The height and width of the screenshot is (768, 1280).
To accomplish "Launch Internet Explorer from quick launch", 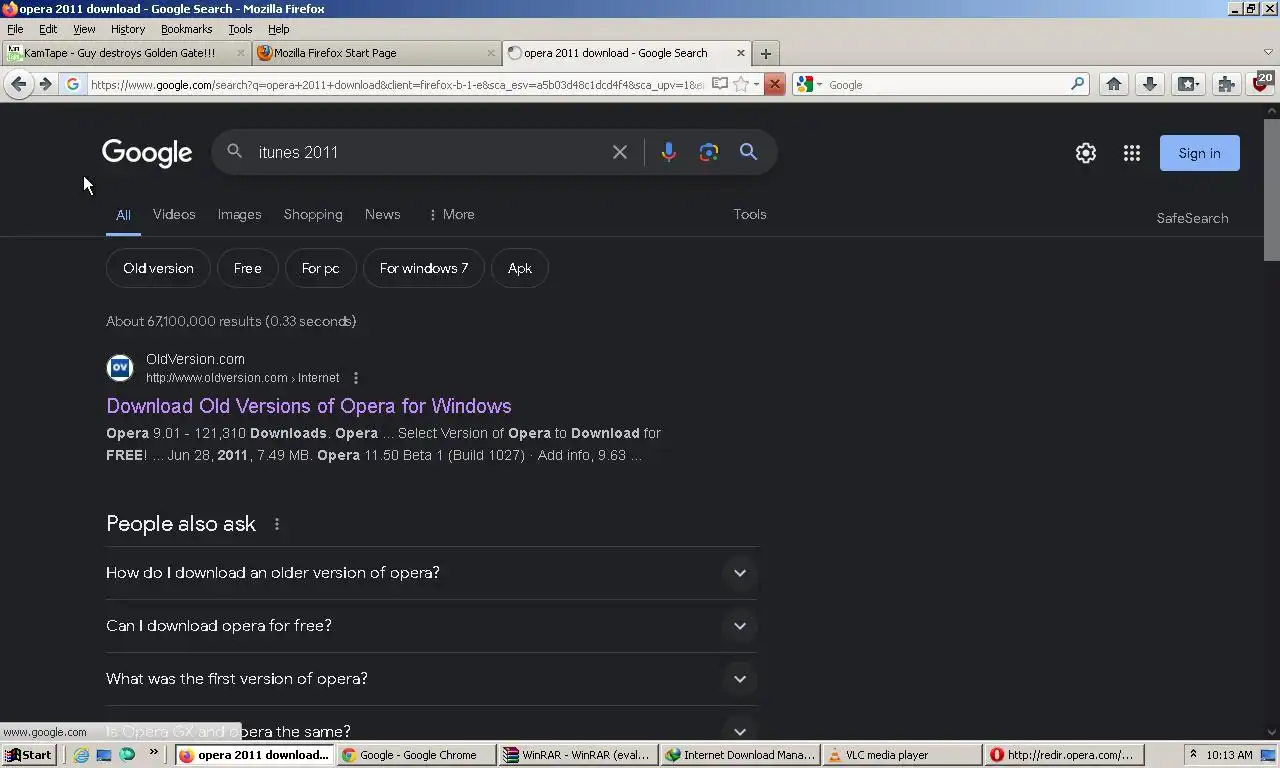I will coord(81,755).
